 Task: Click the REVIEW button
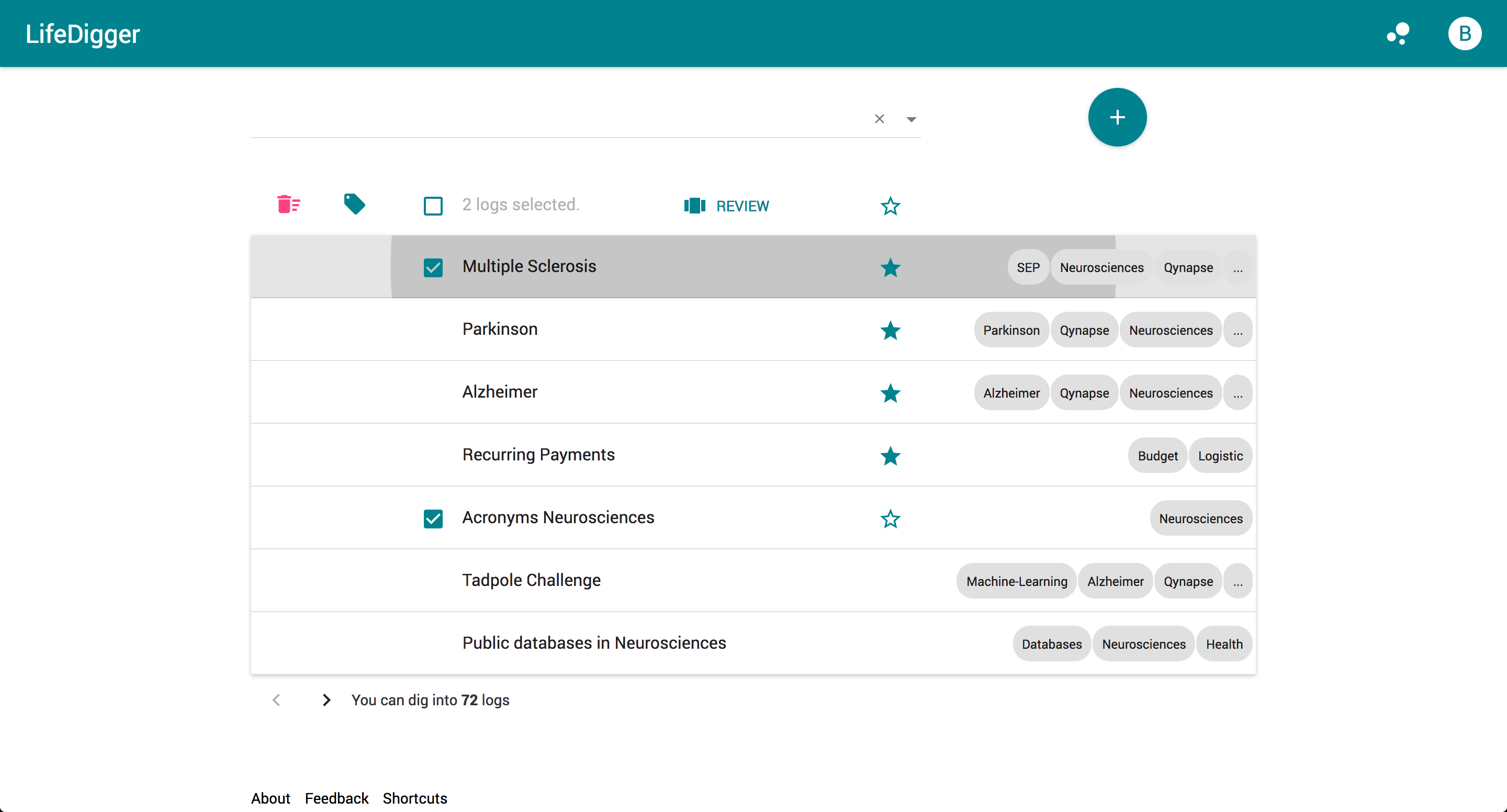pyautogui.click(x=727, y=206)
